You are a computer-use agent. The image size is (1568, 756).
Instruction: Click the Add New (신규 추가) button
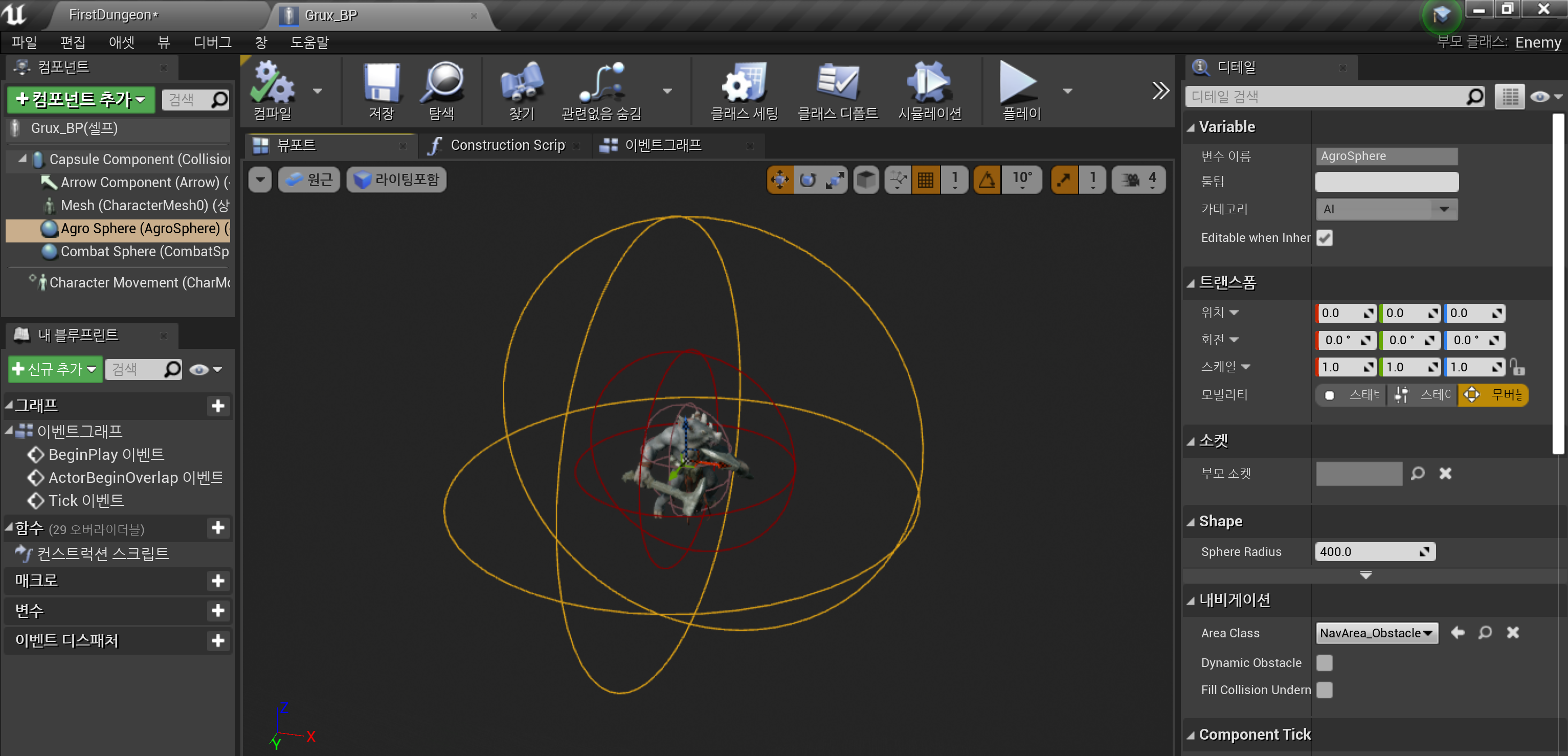(x=55, y=369)
